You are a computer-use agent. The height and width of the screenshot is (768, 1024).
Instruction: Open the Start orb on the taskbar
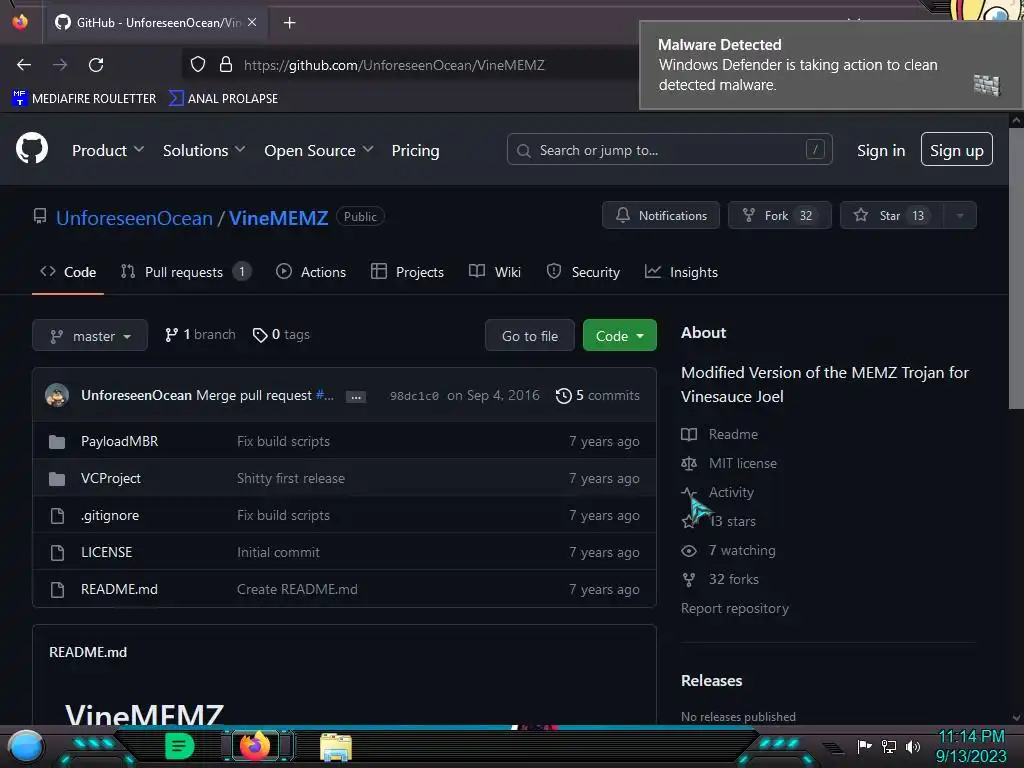pos(26,746)
